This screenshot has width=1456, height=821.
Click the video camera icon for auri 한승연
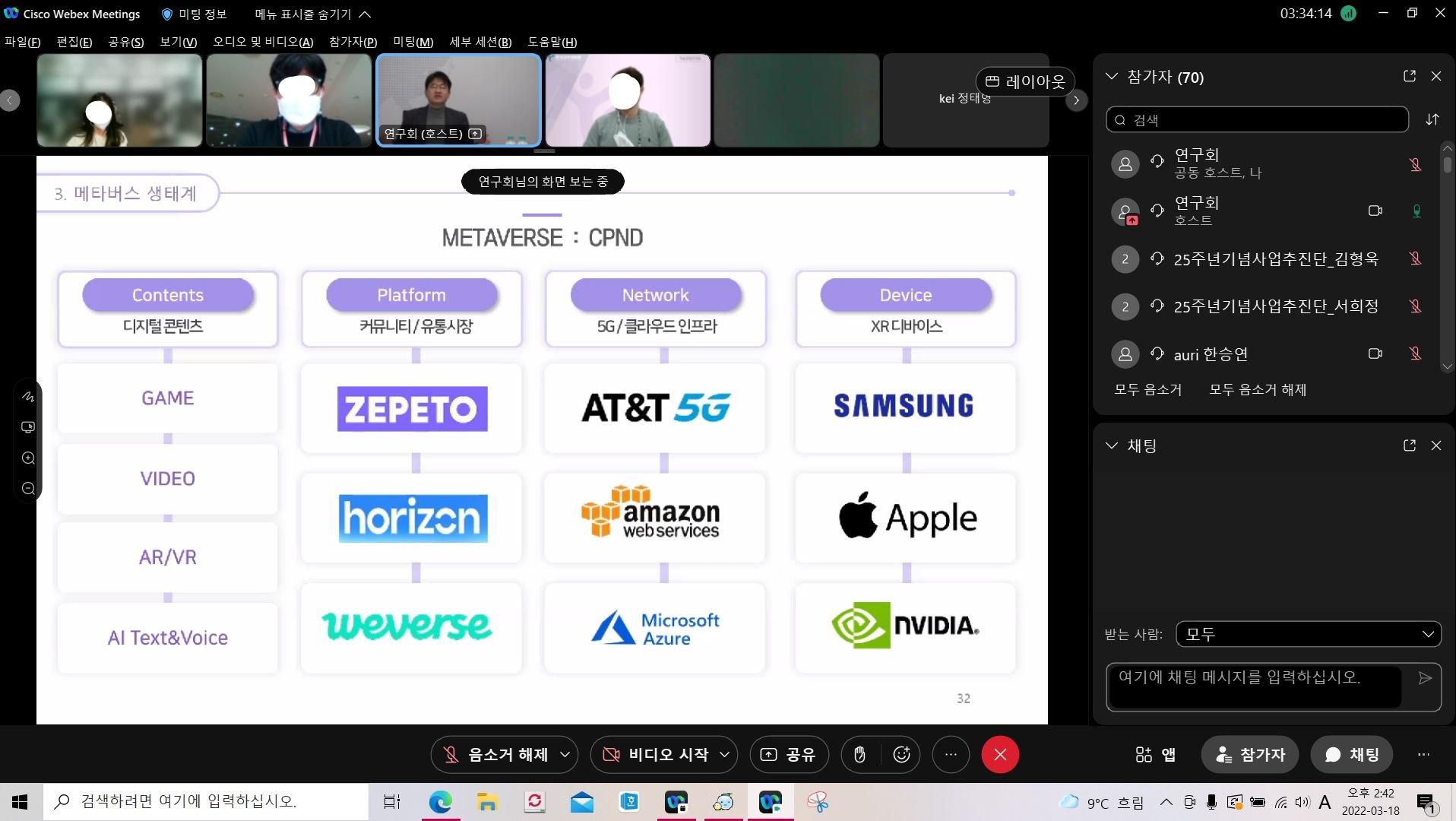1375,353
